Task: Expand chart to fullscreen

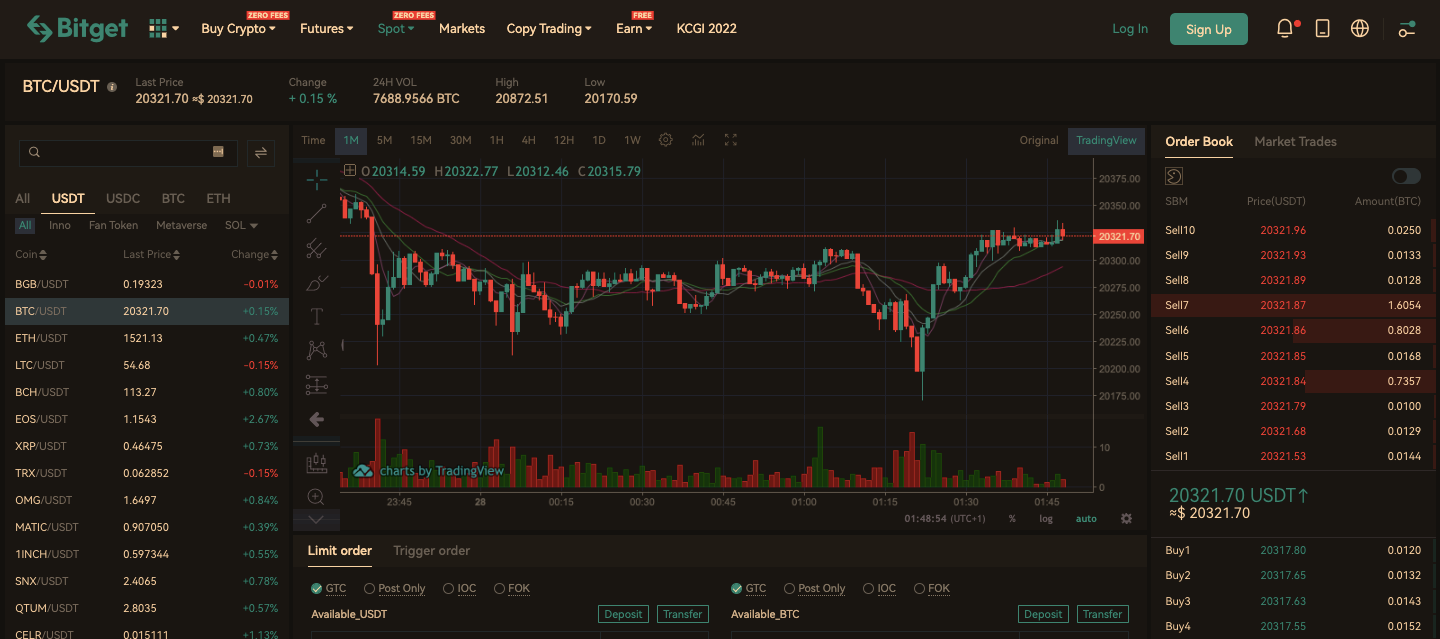Action: click(x=731, y=140)
